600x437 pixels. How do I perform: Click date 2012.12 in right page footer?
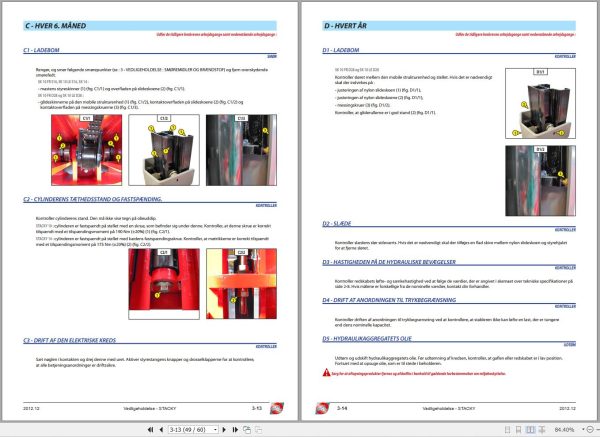(x=567, y=408)
